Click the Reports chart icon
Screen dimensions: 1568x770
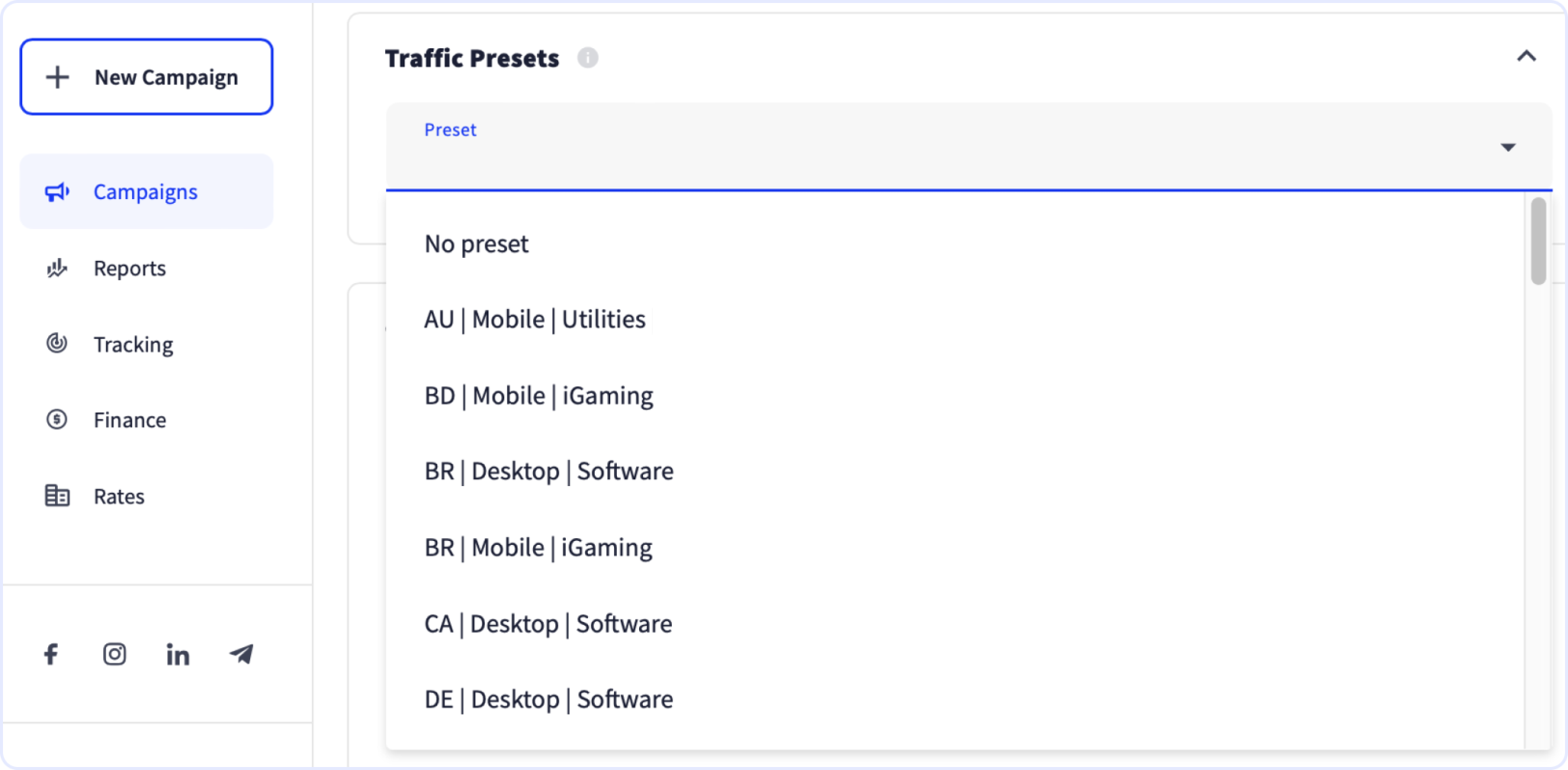pos(57,268)
